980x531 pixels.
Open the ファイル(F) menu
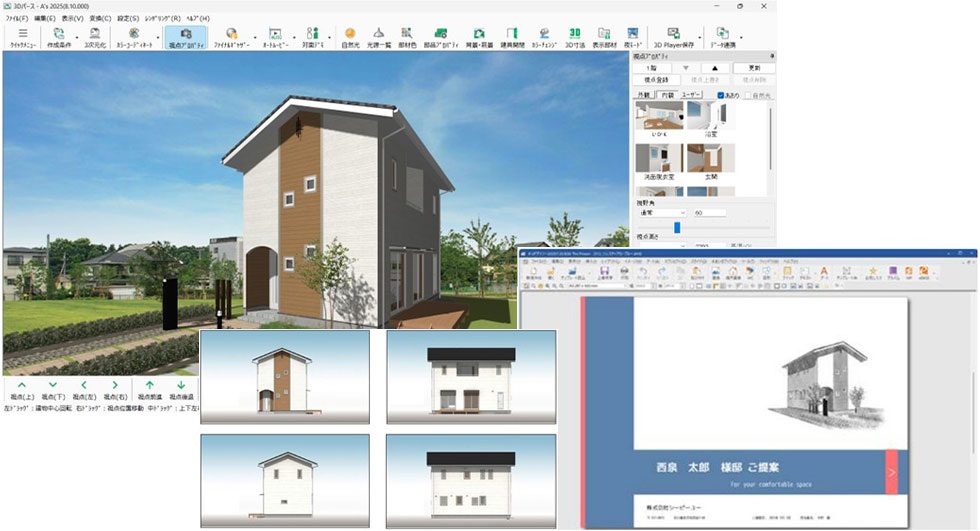point(17,18)
